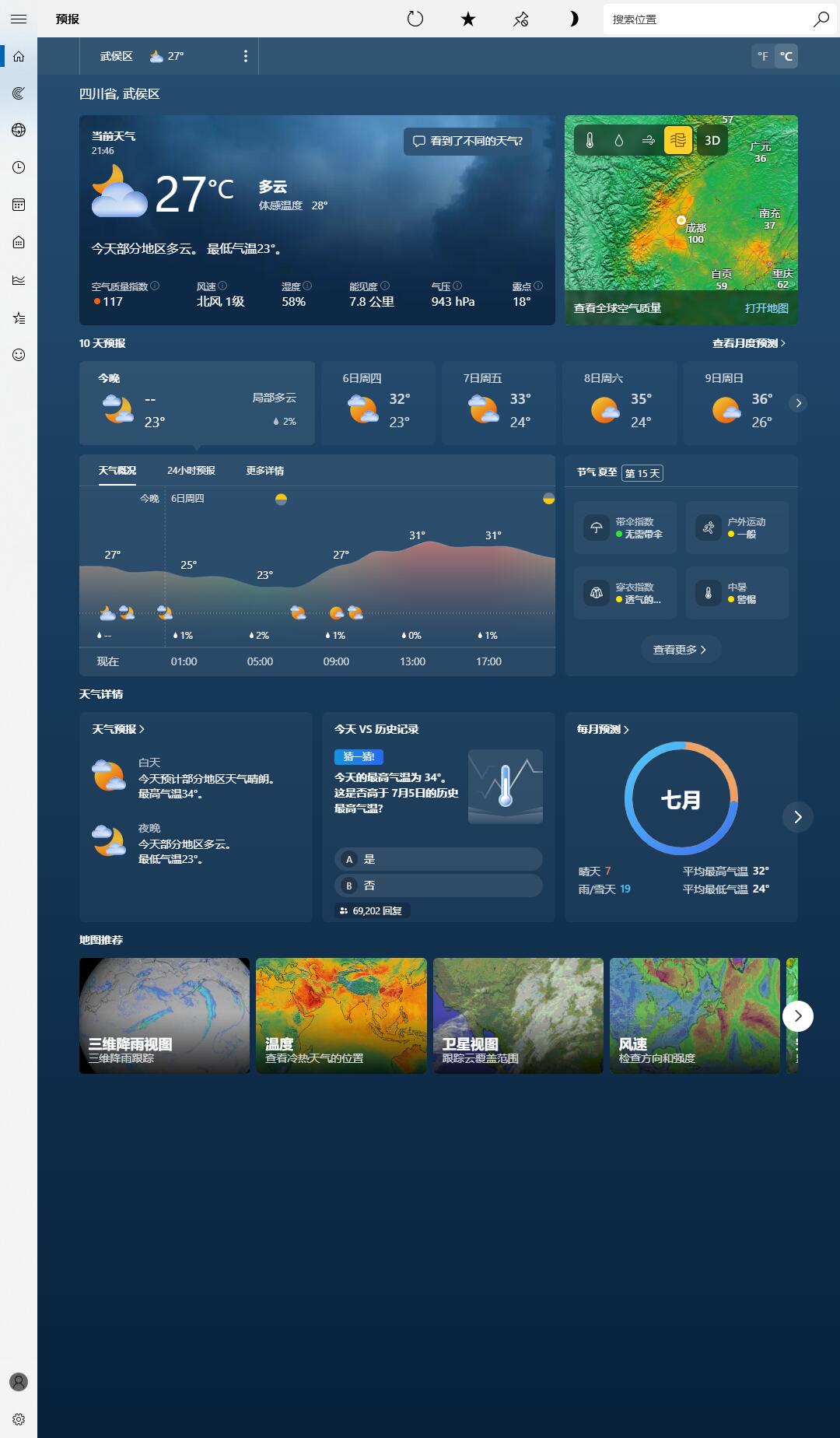Viewport: 840px width, 1438px height.
Task: Click the 穿衣指数 clothing index card
Action: click(x=625, y=593)
